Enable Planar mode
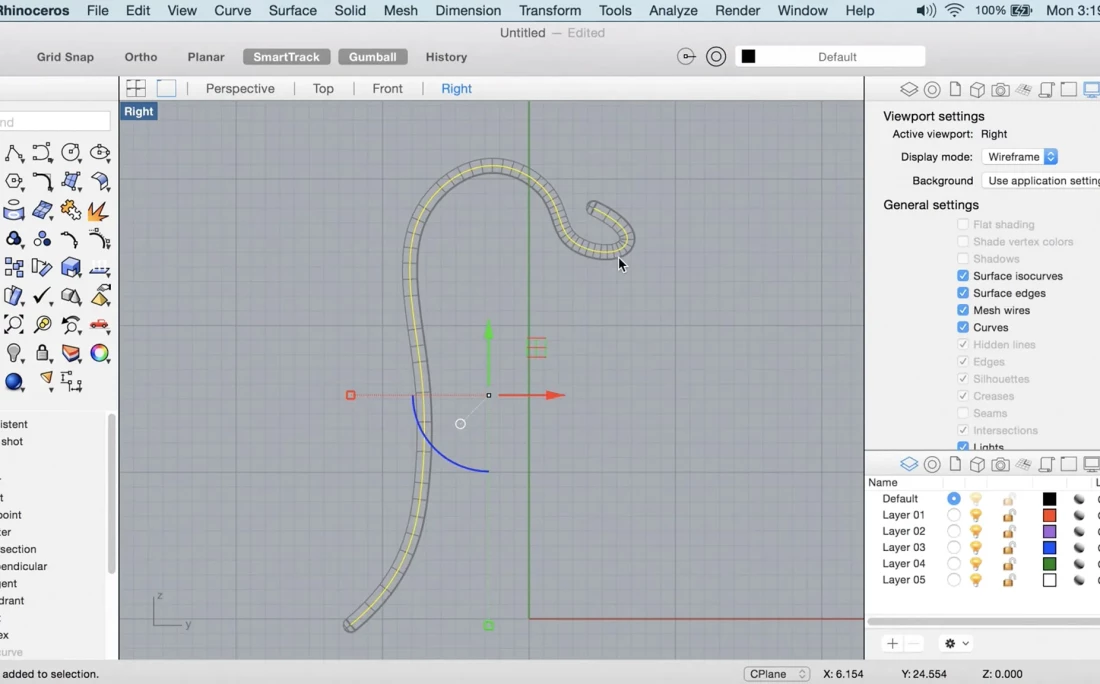This screenshot has height=684, width=1100. (206, 57)
